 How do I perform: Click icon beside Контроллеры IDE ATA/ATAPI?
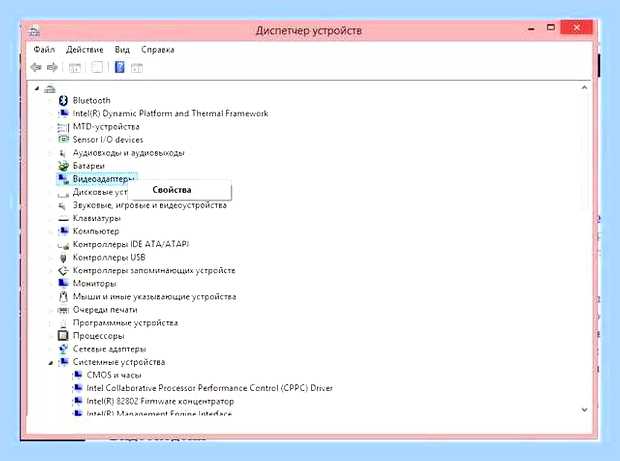point(63,245)
